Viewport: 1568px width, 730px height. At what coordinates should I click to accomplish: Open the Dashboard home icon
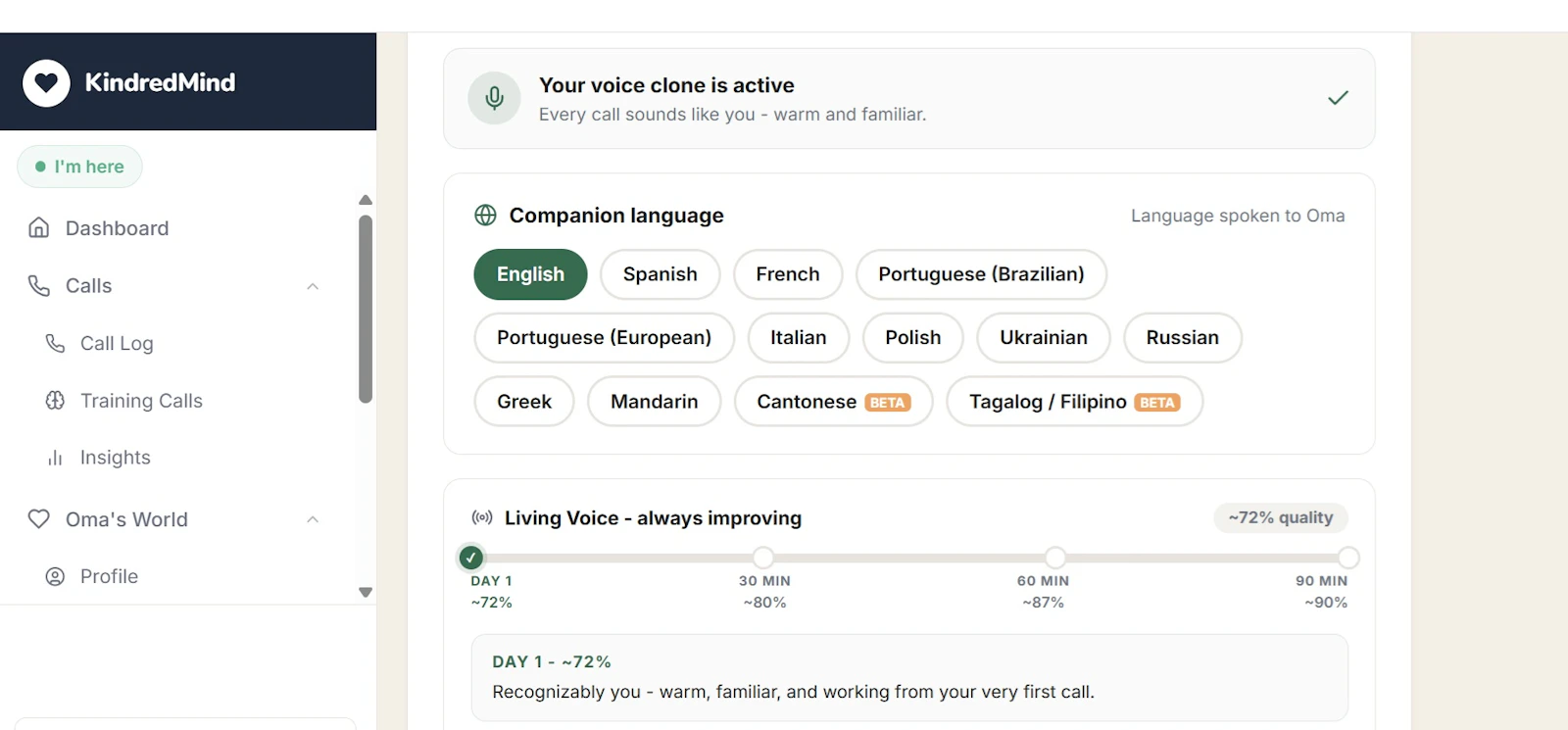tap(39, 227)
